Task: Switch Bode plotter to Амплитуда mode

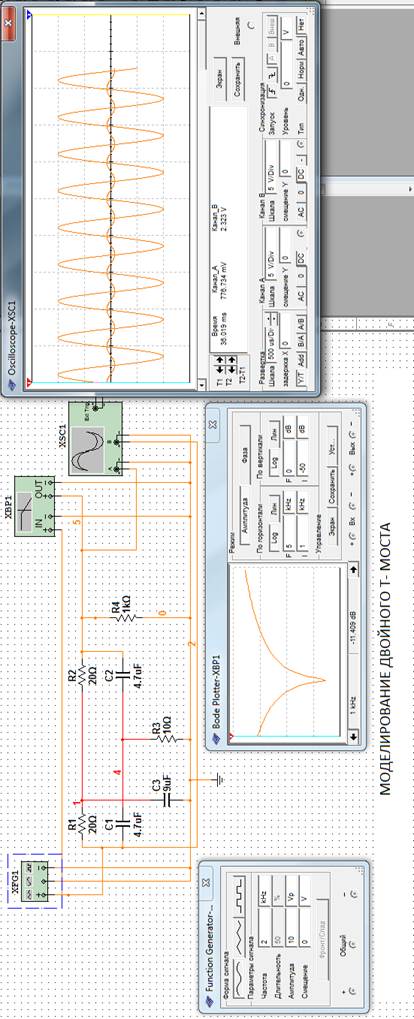Action: click(245, 515)
